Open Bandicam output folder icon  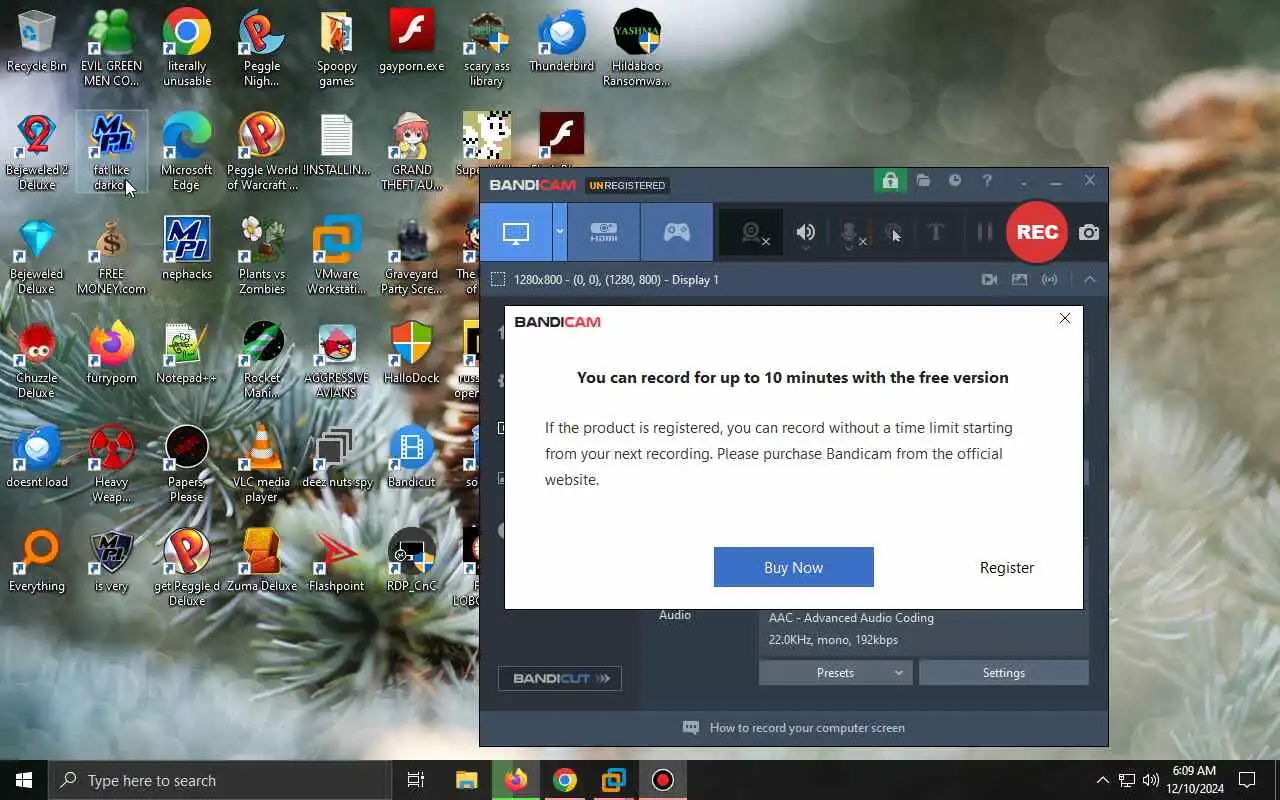923,181
